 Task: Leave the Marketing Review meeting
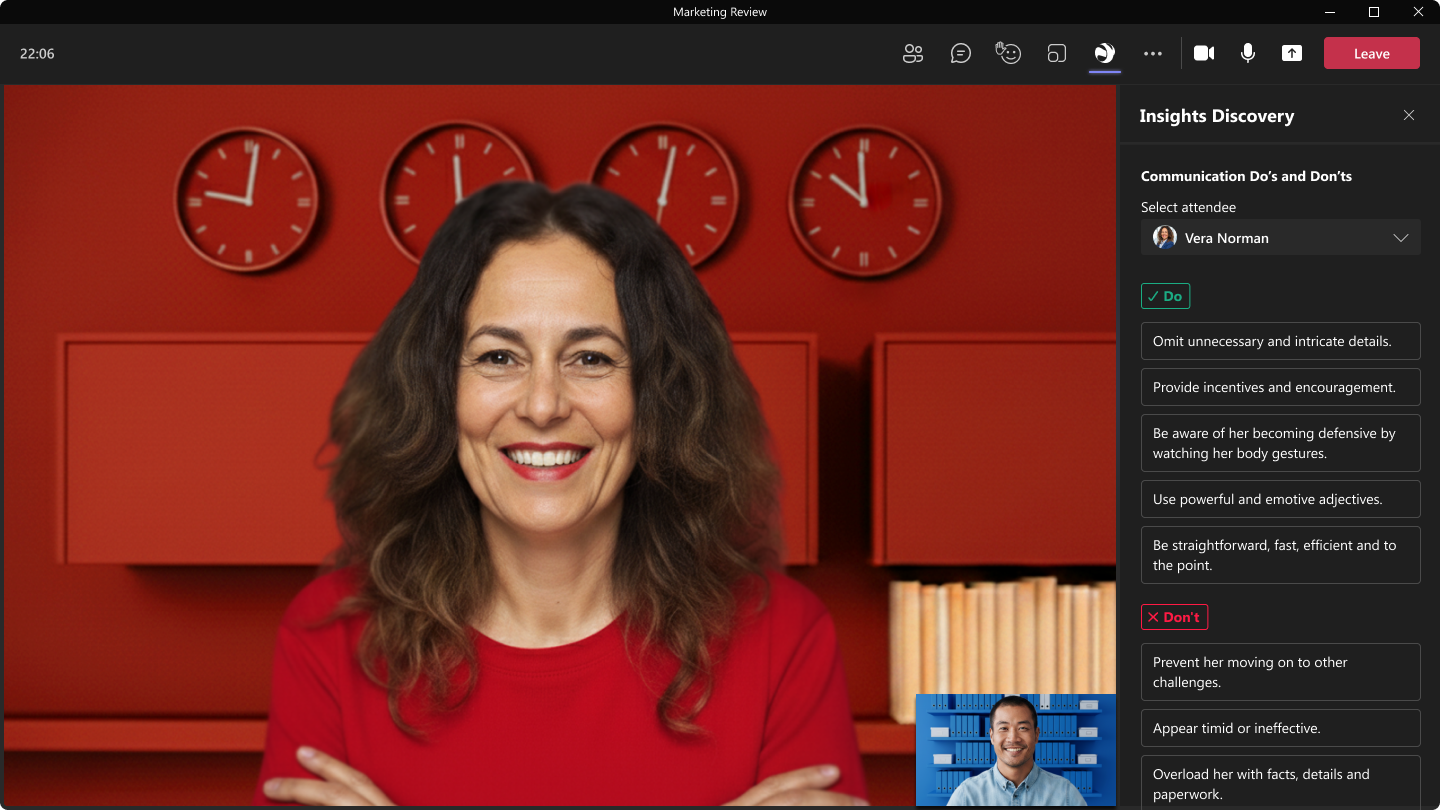(1371, 54)
